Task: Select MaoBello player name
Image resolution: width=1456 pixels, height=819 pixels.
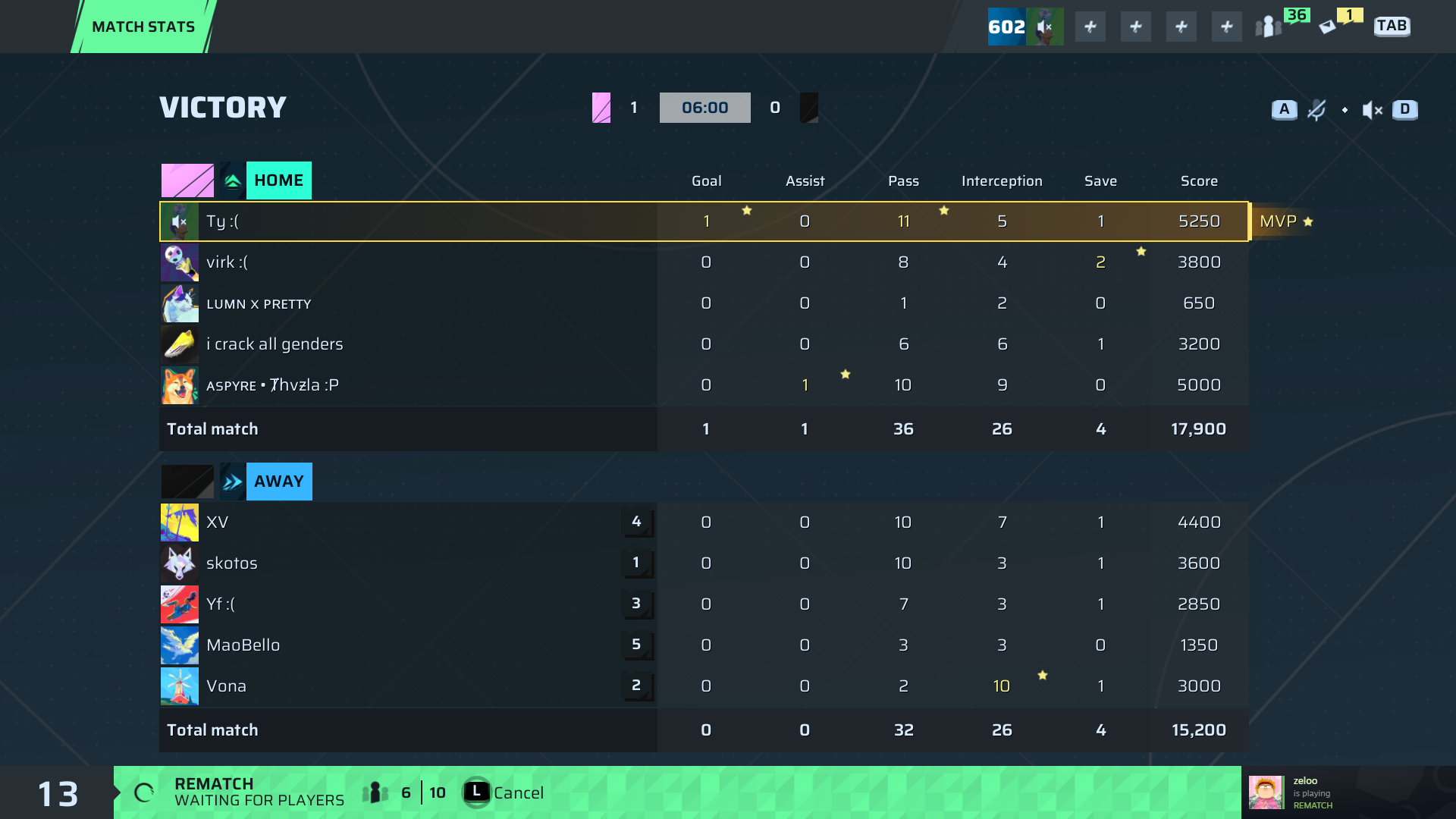Action: coord(243,645)
